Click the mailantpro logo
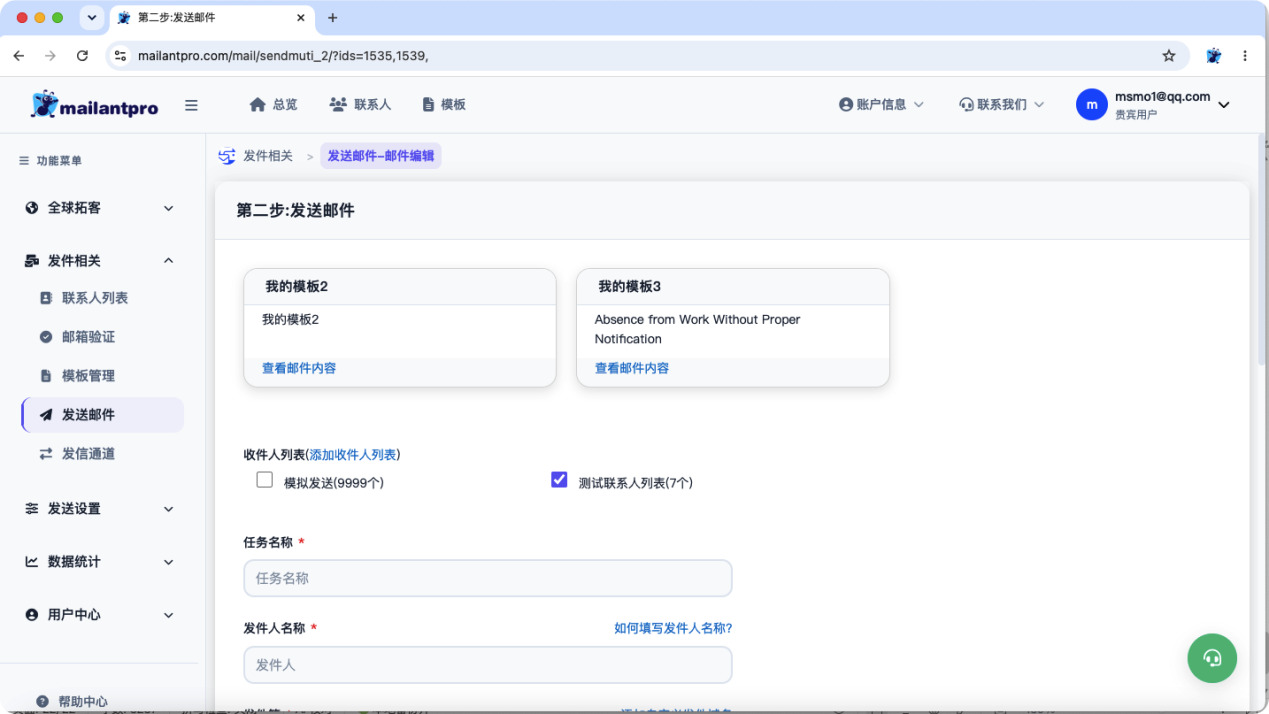Screen dimensions: 1269x714 click(94, 105)
